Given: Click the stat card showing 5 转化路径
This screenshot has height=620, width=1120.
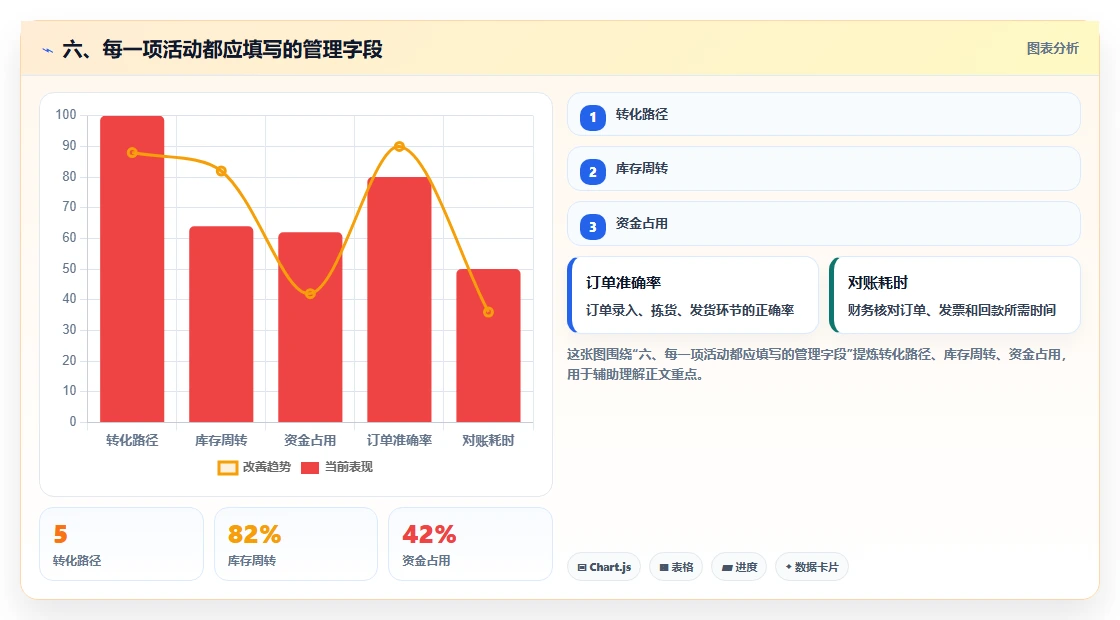Looking at the screenshot, I should click(121, 544).
